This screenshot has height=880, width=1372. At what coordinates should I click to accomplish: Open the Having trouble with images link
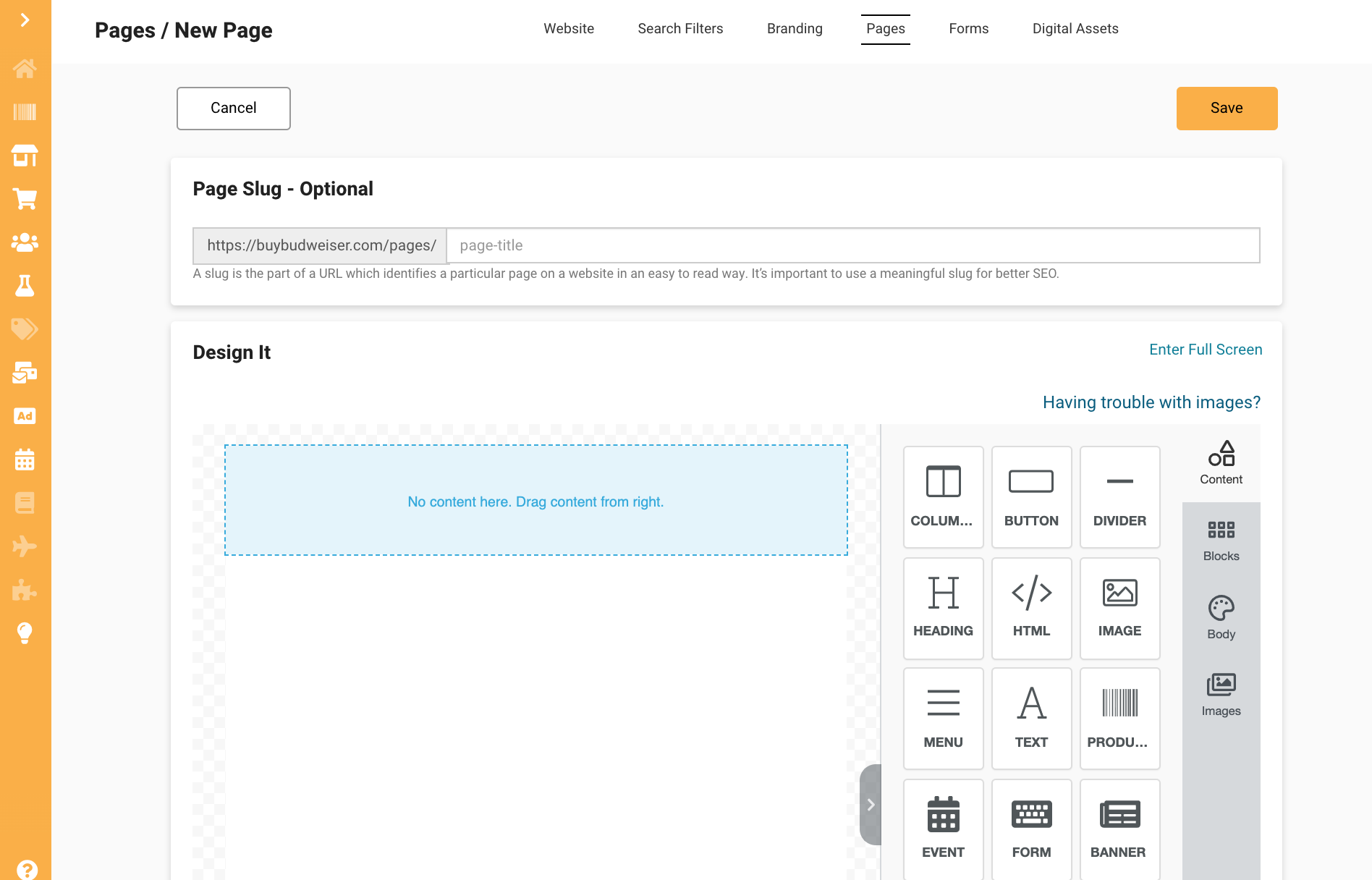[x=1151, y=402]
